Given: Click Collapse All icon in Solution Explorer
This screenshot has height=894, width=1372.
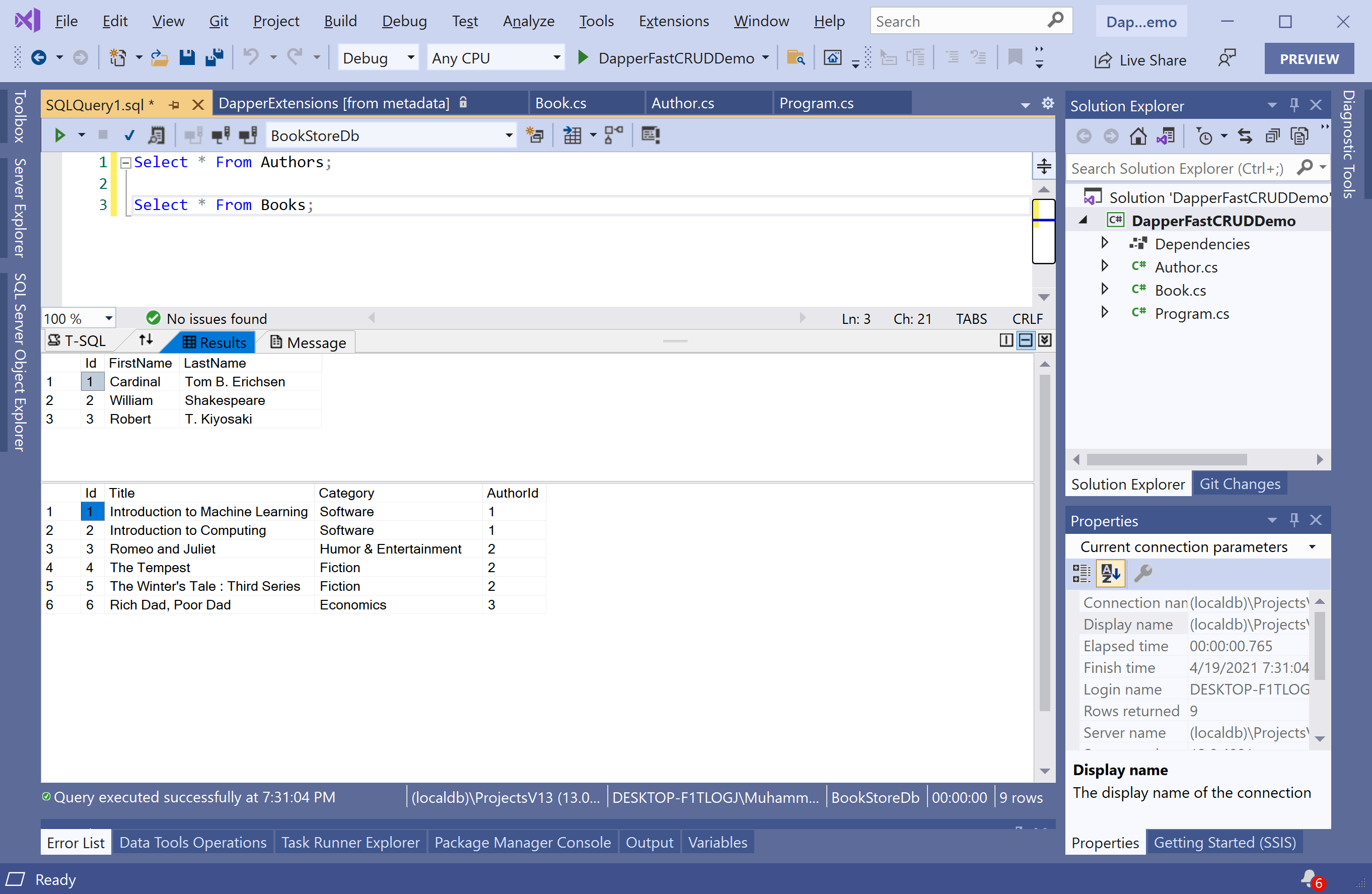Looking at the screenshot, I should (x=1272, y=136).
